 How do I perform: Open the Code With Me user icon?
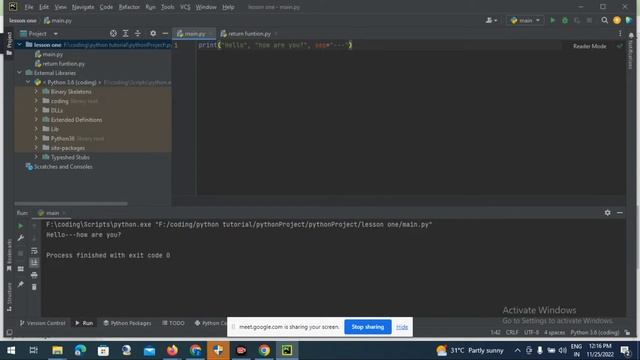point(491,20)
